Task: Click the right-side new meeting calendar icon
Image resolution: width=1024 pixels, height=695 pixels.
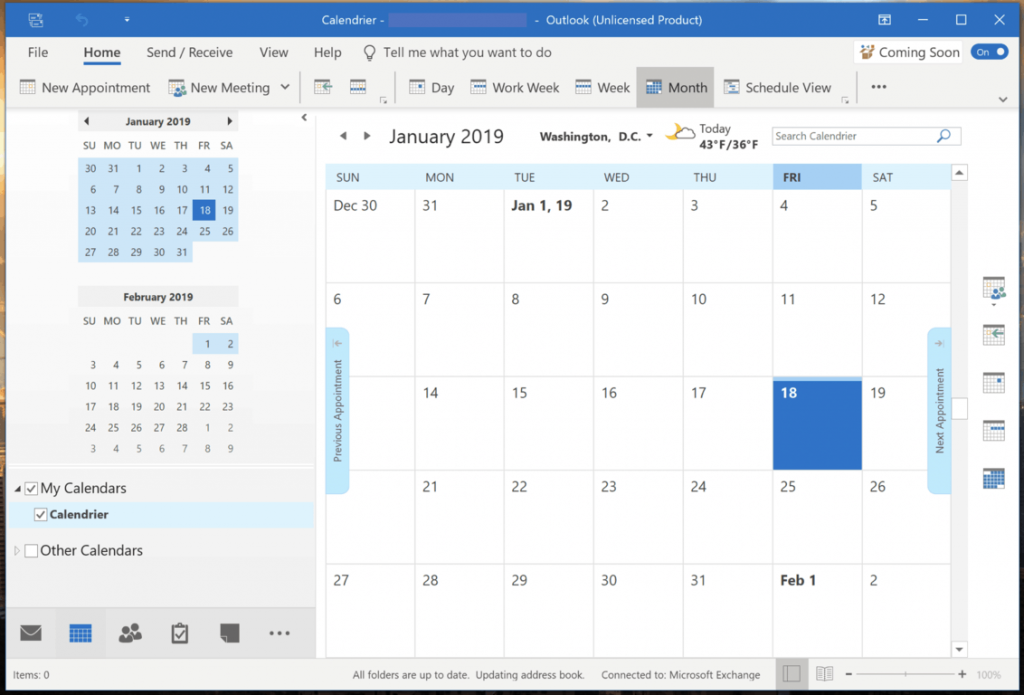Action: (x=993, y=289)
